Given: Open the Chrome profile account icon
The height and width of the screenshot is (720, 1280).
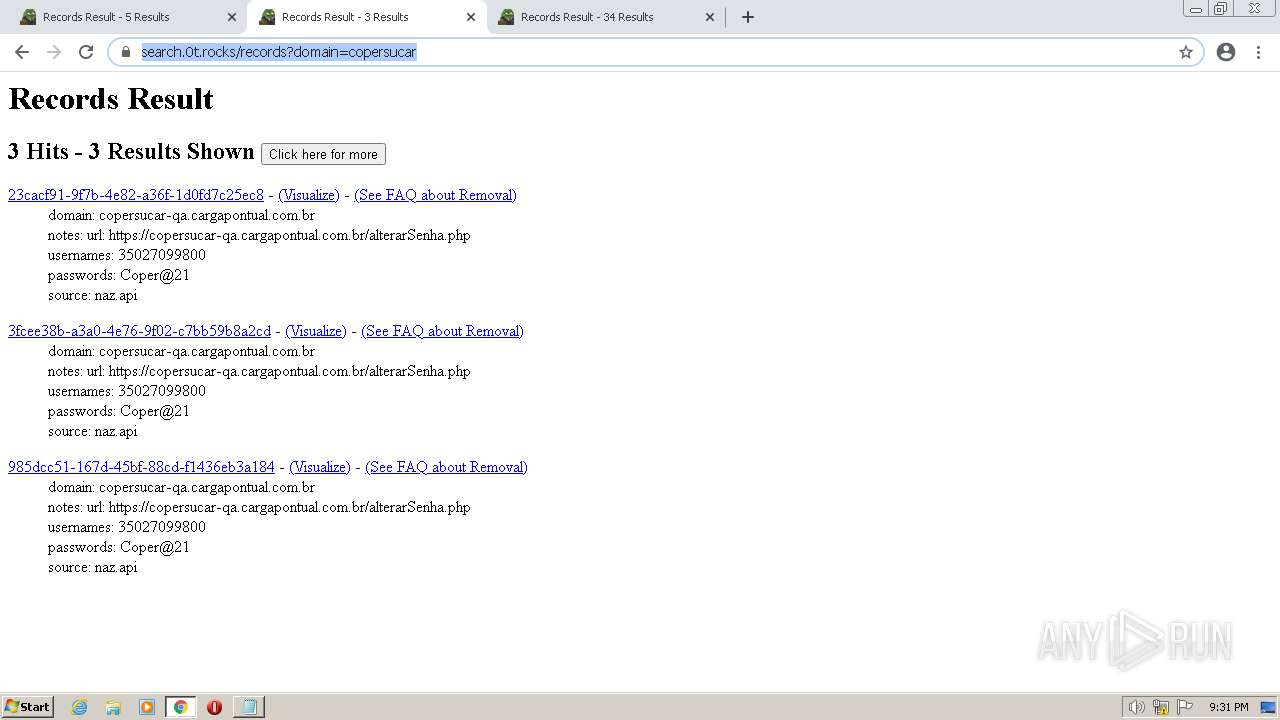Looking at the screenshot, I should coord(1226,52).
